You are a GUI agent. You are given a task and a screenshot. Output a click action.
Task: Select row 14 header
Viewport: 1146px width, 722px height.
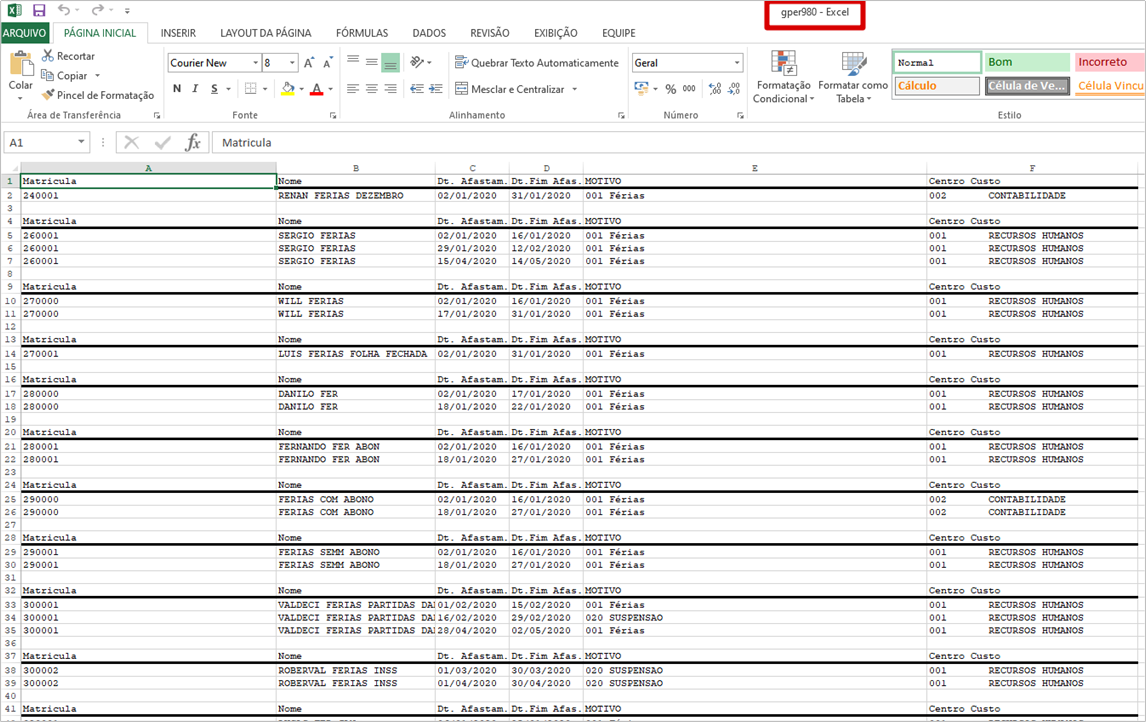point(10,354)
